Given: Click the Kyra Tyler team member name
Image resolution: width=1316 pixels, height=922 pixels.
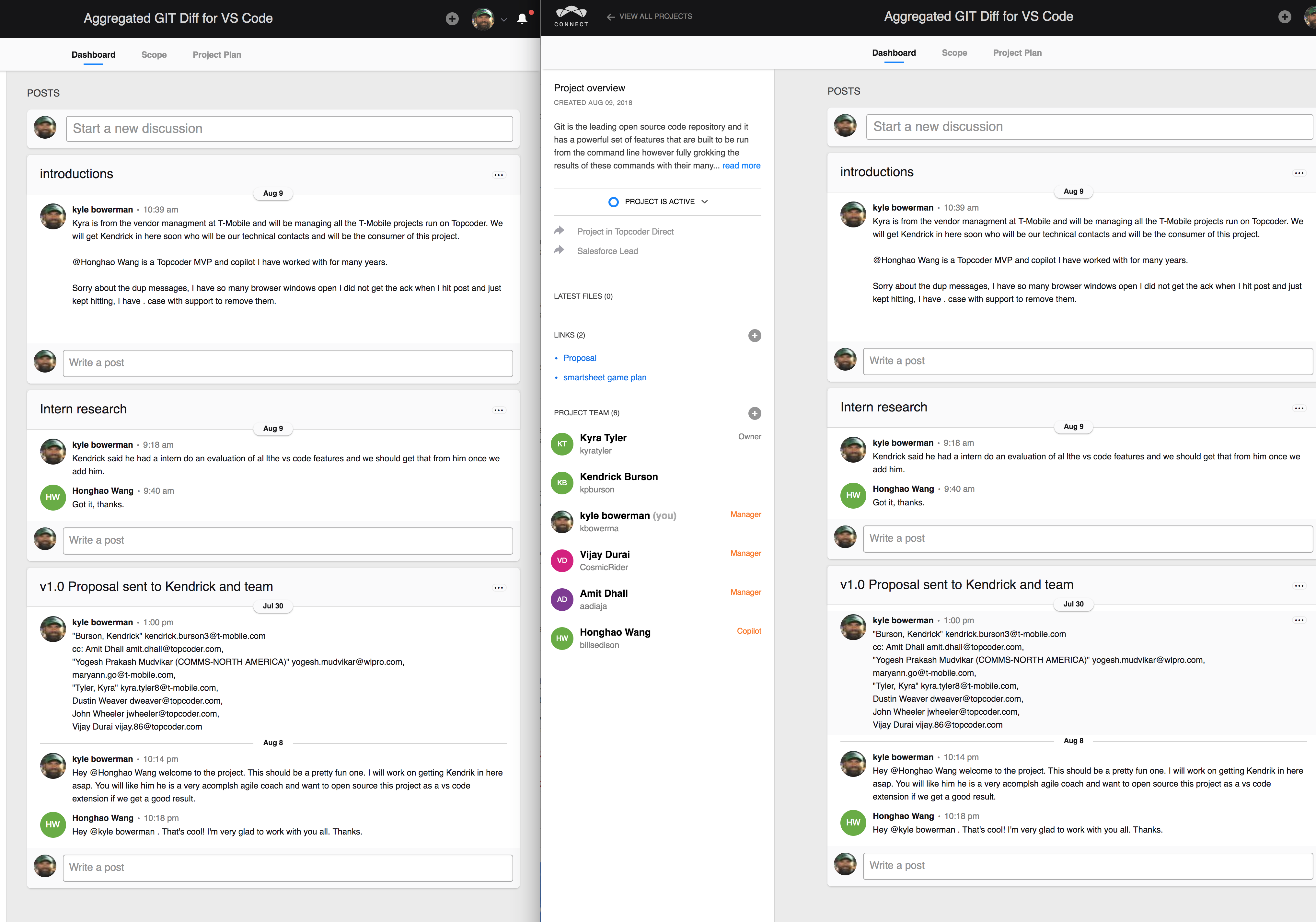Looking at the screenshot, I should (x=603, y=438).
